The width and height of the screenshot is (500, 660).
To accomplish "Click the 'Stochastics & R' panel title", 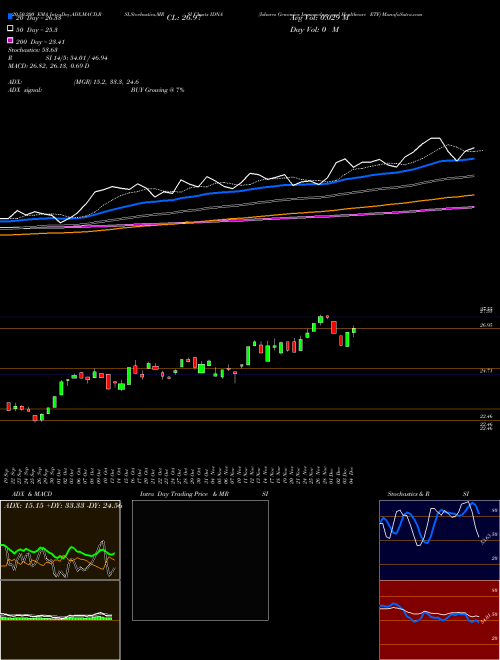I will click(x=409, y=494).
